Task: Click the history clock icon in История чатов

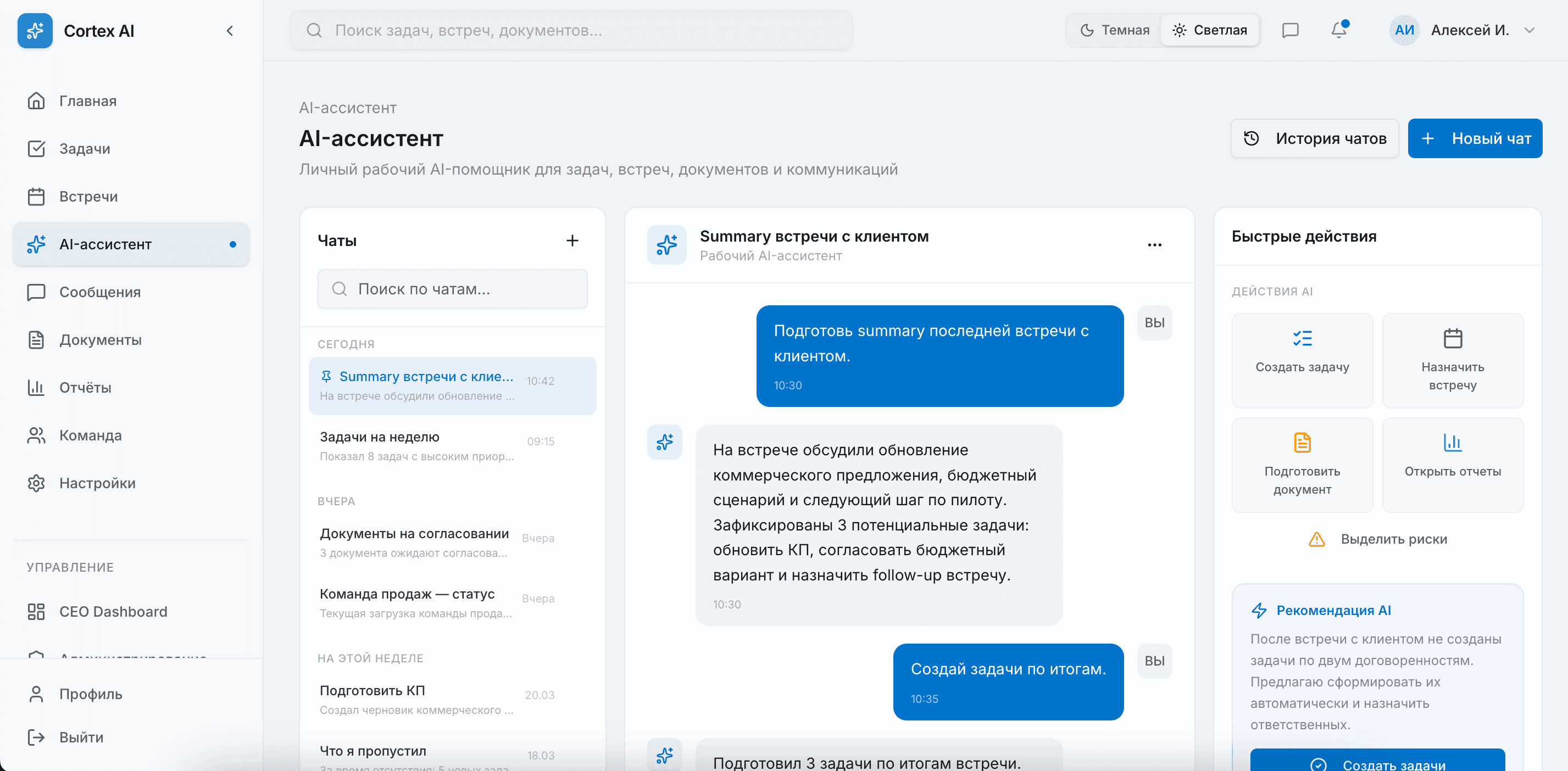Action: point(1252,139)
